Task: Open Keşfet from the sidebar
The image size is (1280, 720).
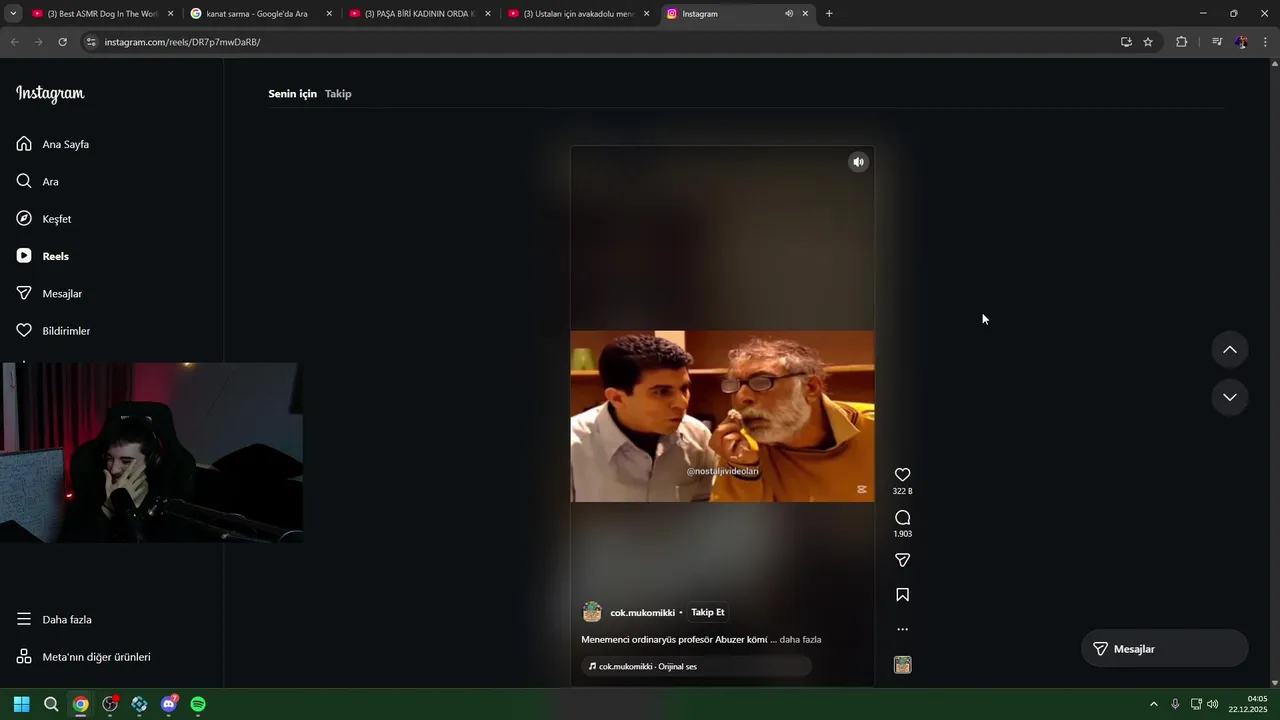Action: click(x=44, y=219)
